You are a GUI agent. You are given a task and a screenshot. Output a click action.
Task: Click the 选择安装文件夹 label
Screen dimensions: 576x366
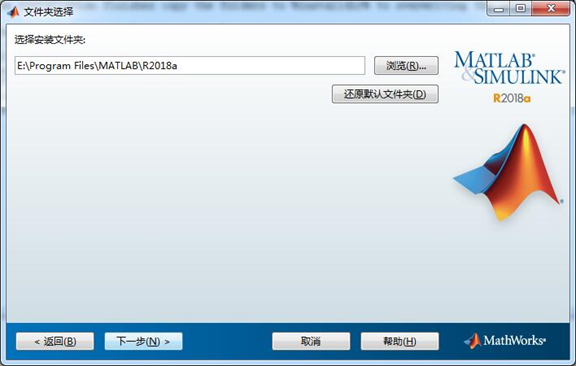coord(50,40)
